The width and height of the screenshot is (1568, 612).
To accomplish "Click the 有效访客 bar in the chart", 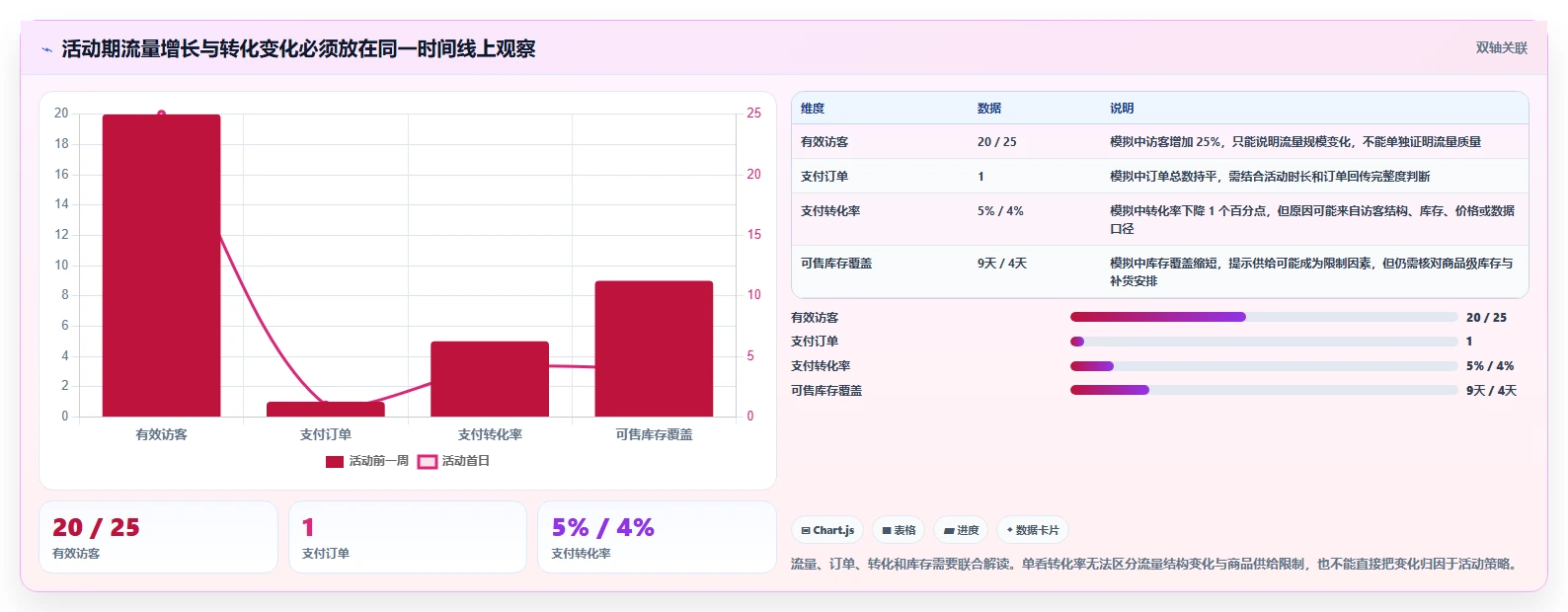I will click(162, 266).
